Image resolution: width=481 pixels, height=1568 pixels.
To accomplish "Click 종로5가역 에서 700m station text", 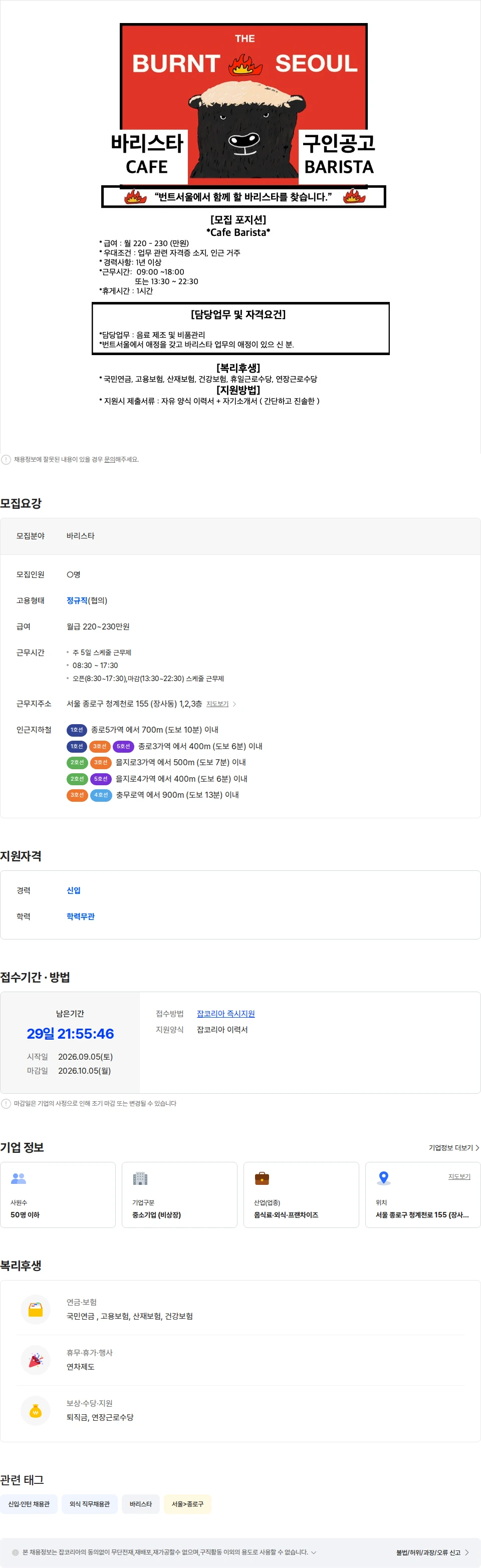I will pyautogui.click(x=155, y=730).
